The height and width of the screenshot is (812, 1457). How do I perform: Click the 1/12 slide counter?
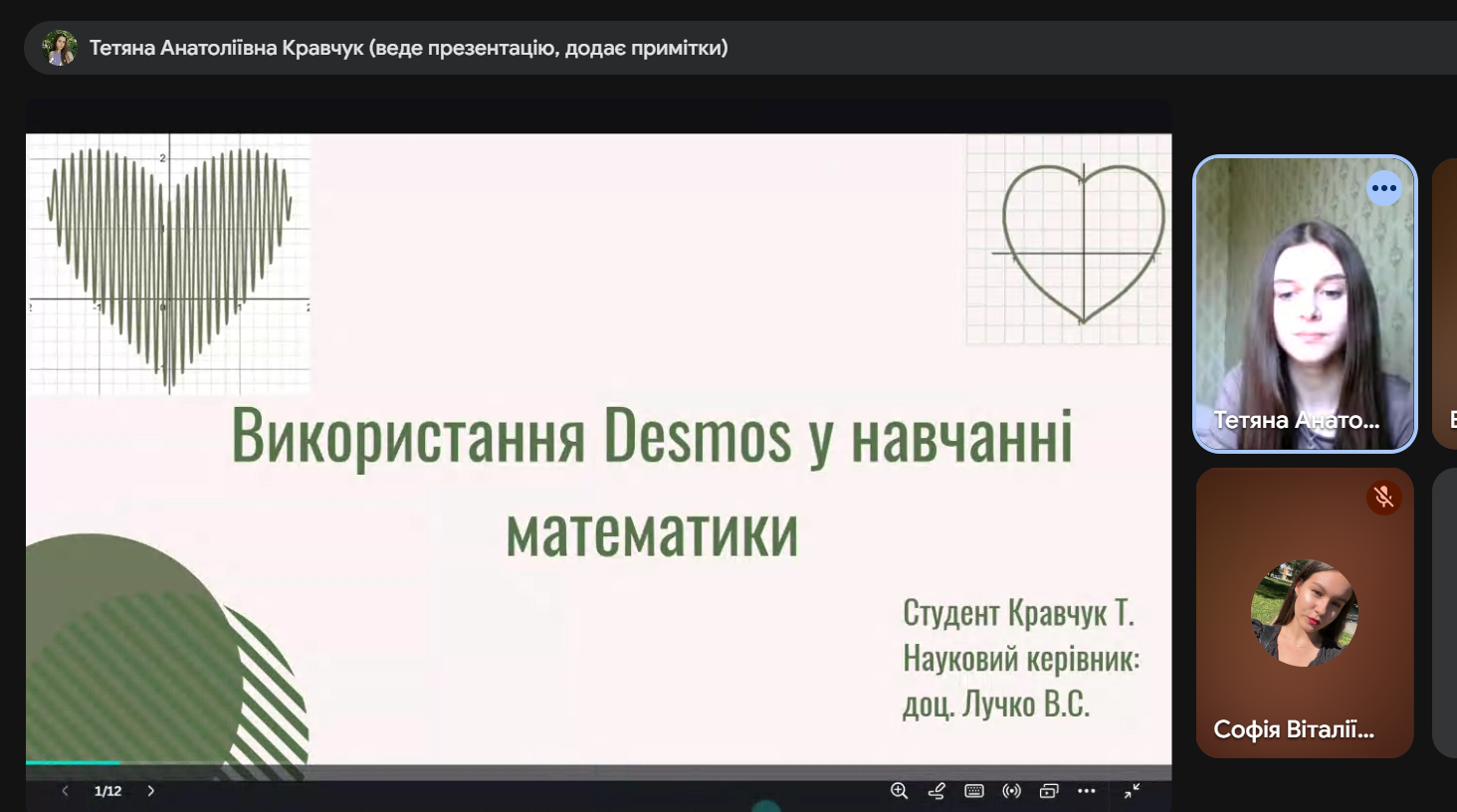pyautogui.click(x=107, y=791)
